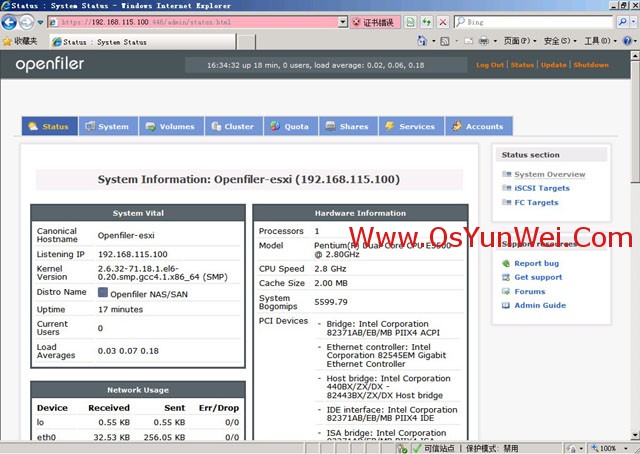Open the Volumes navigation tab
Screen dimensions: 640x454
171,126
